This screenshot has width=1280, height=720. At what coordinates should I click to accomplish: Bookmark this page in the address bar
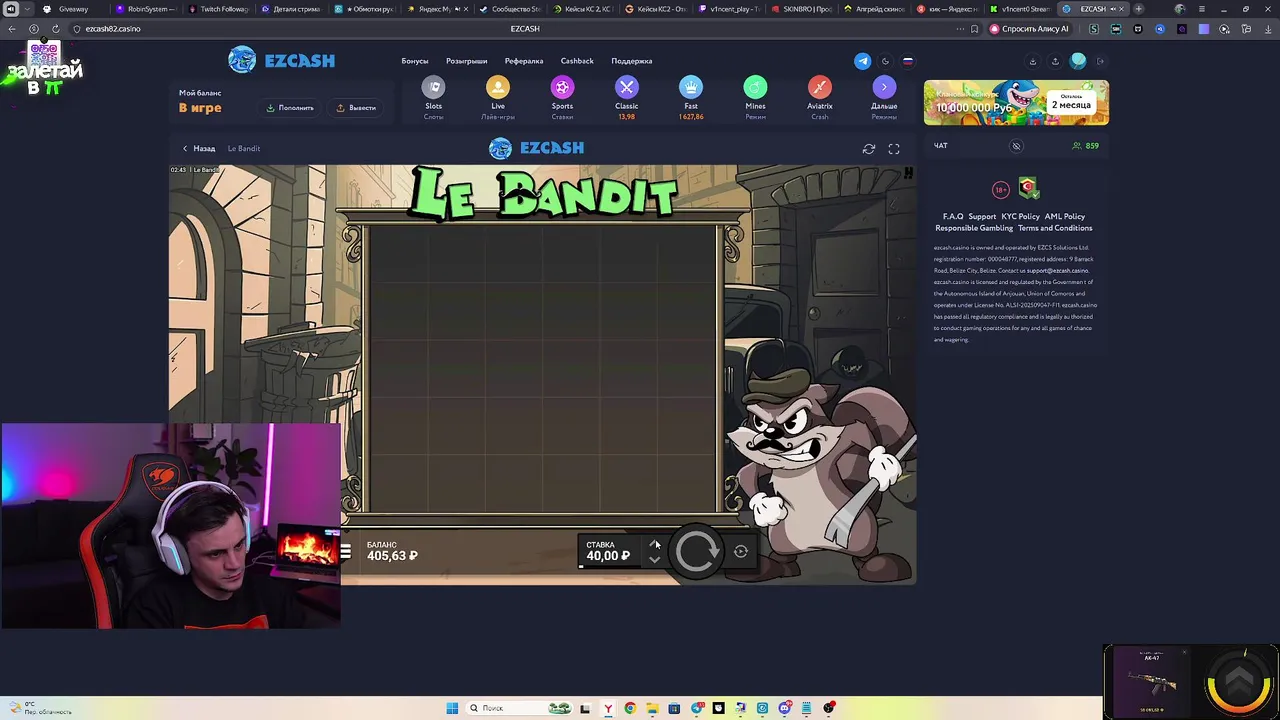pyautogui.click(x=974, y=29)
